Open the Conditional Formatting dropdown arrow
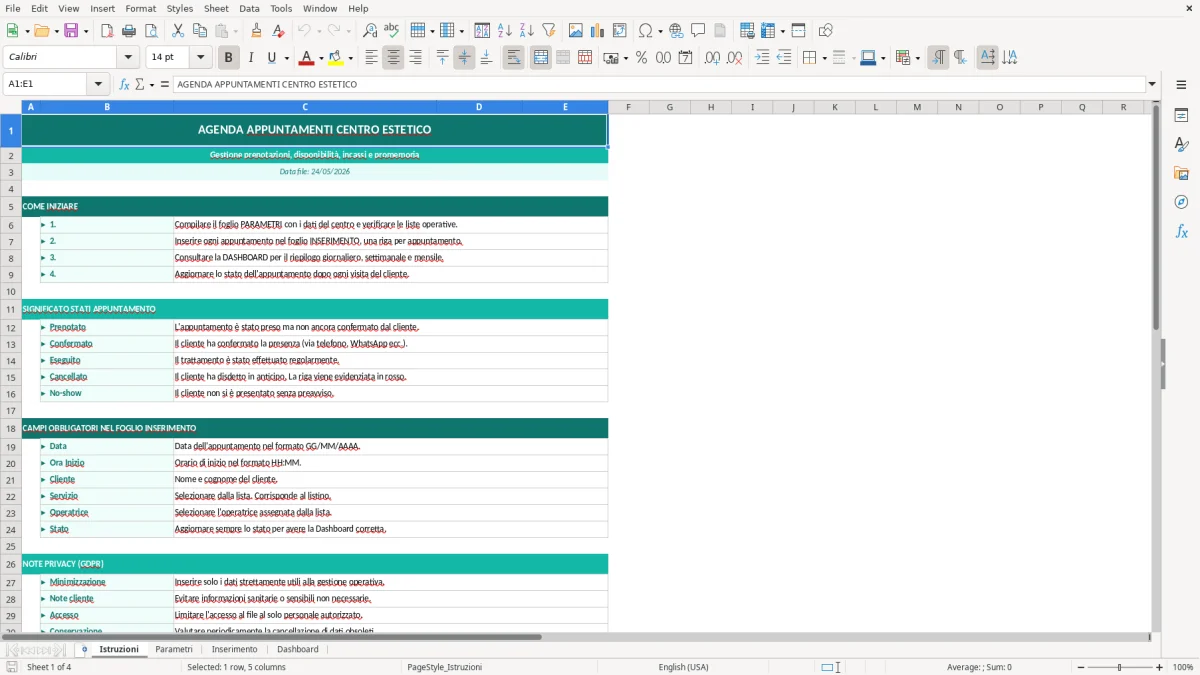 (917, 58)
